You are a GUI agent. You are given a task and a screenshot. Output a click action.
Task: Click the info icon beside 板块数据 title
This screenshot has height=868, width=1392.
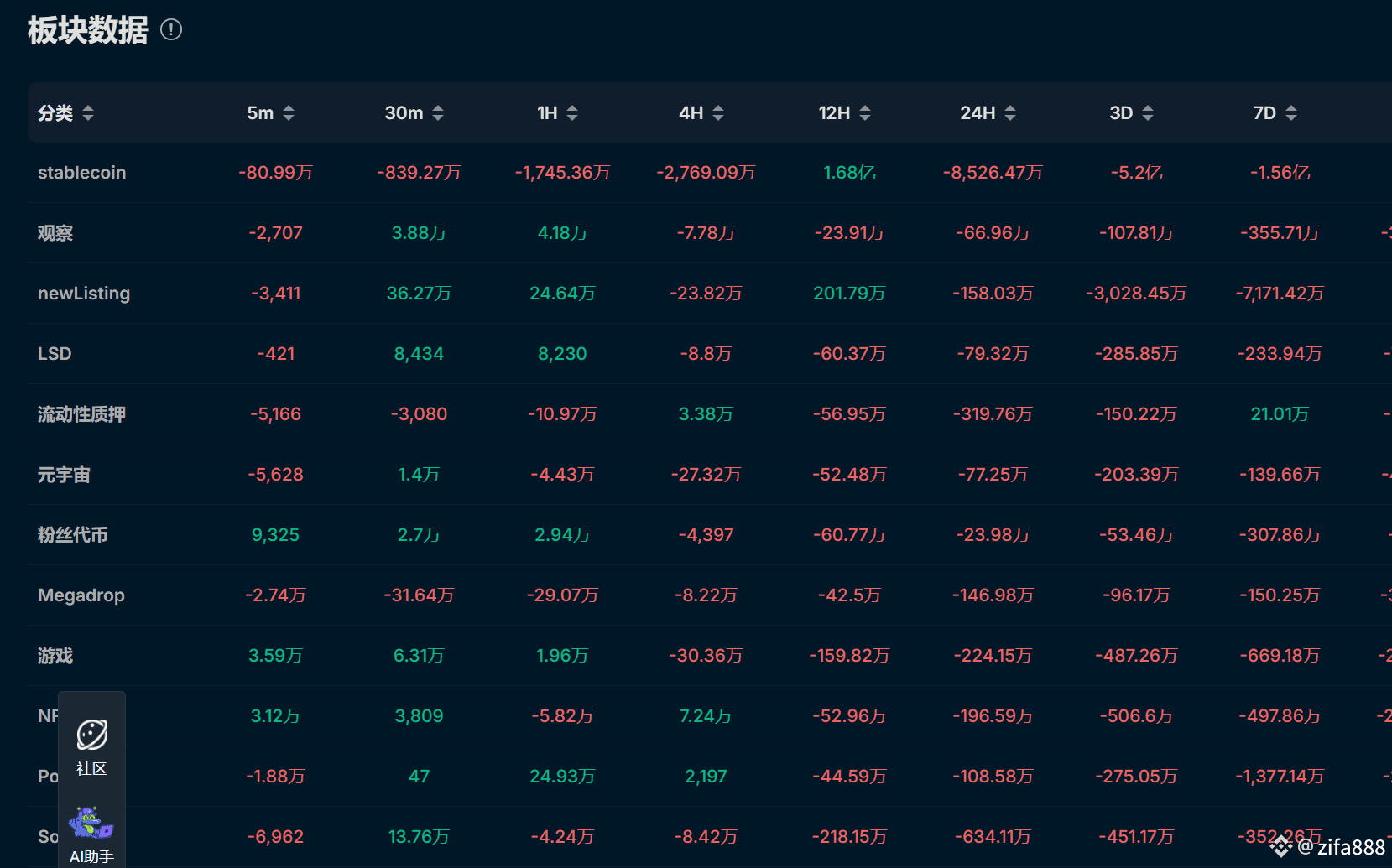click(171, 30)
